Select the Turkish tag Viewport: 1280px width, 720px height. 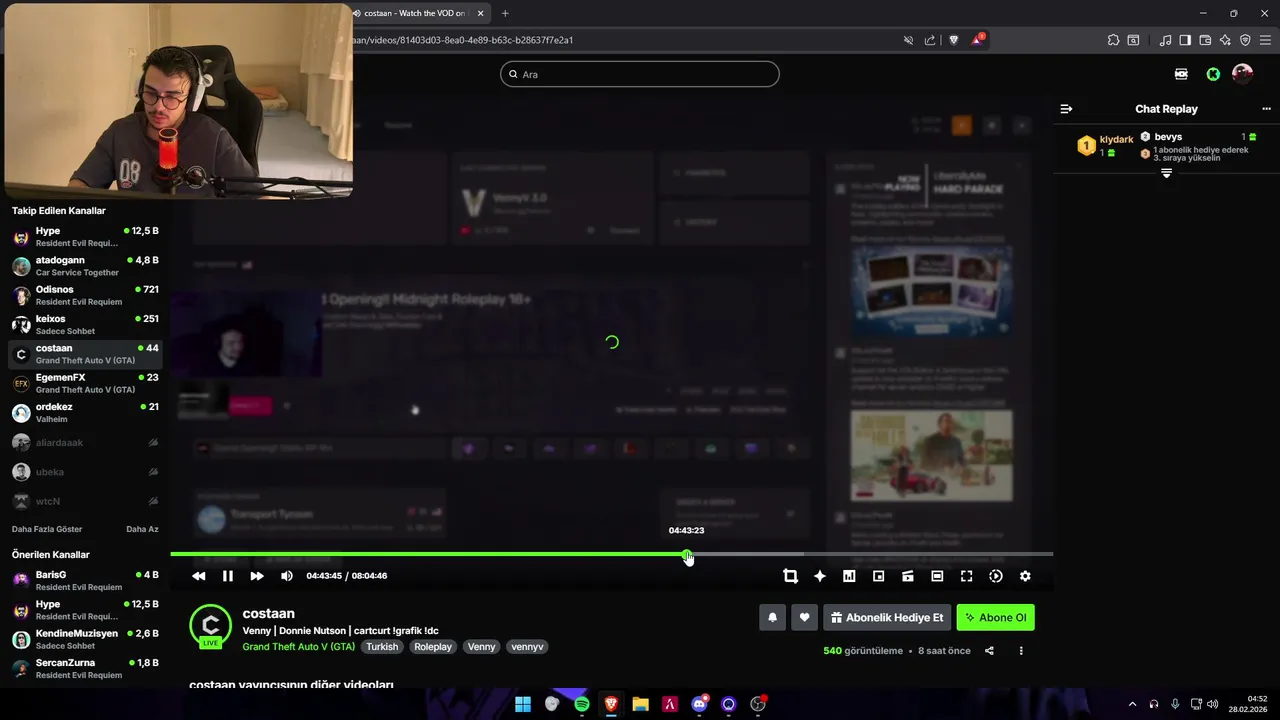tap(382, 647)
